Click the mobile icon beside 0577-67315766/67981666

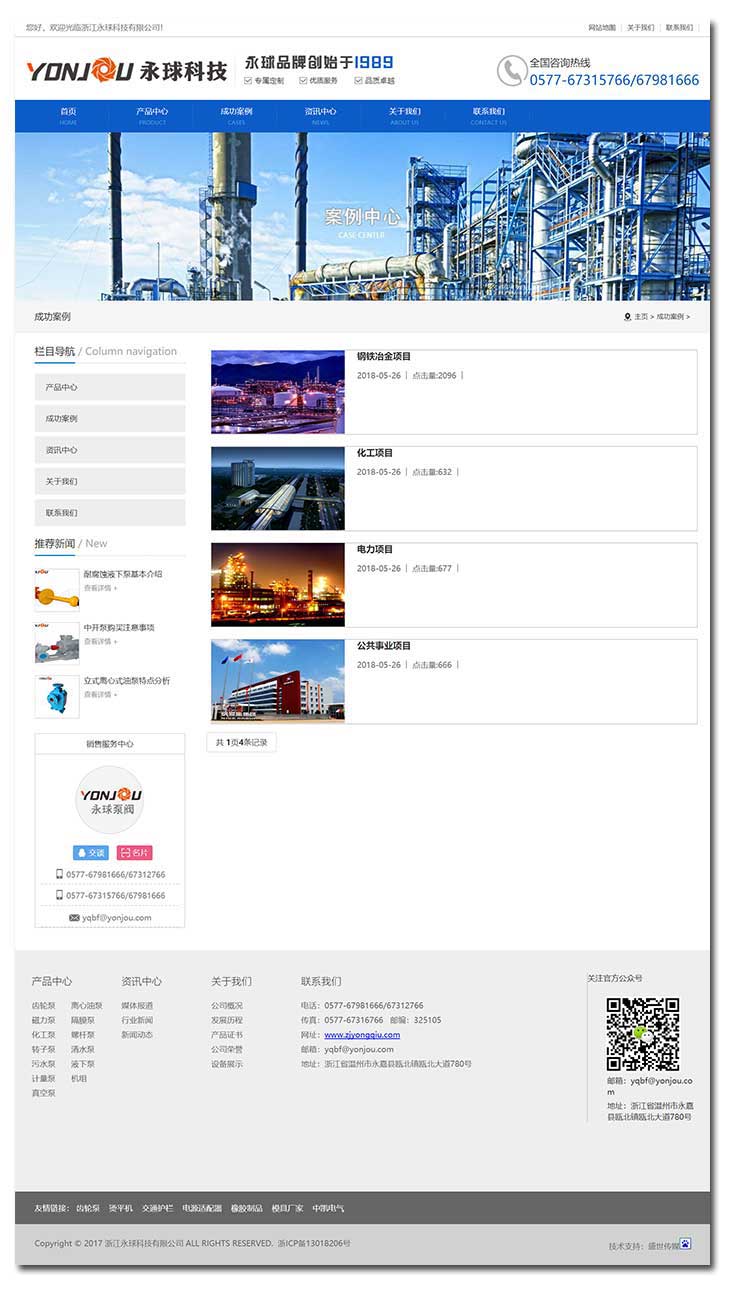pos(59,896)
